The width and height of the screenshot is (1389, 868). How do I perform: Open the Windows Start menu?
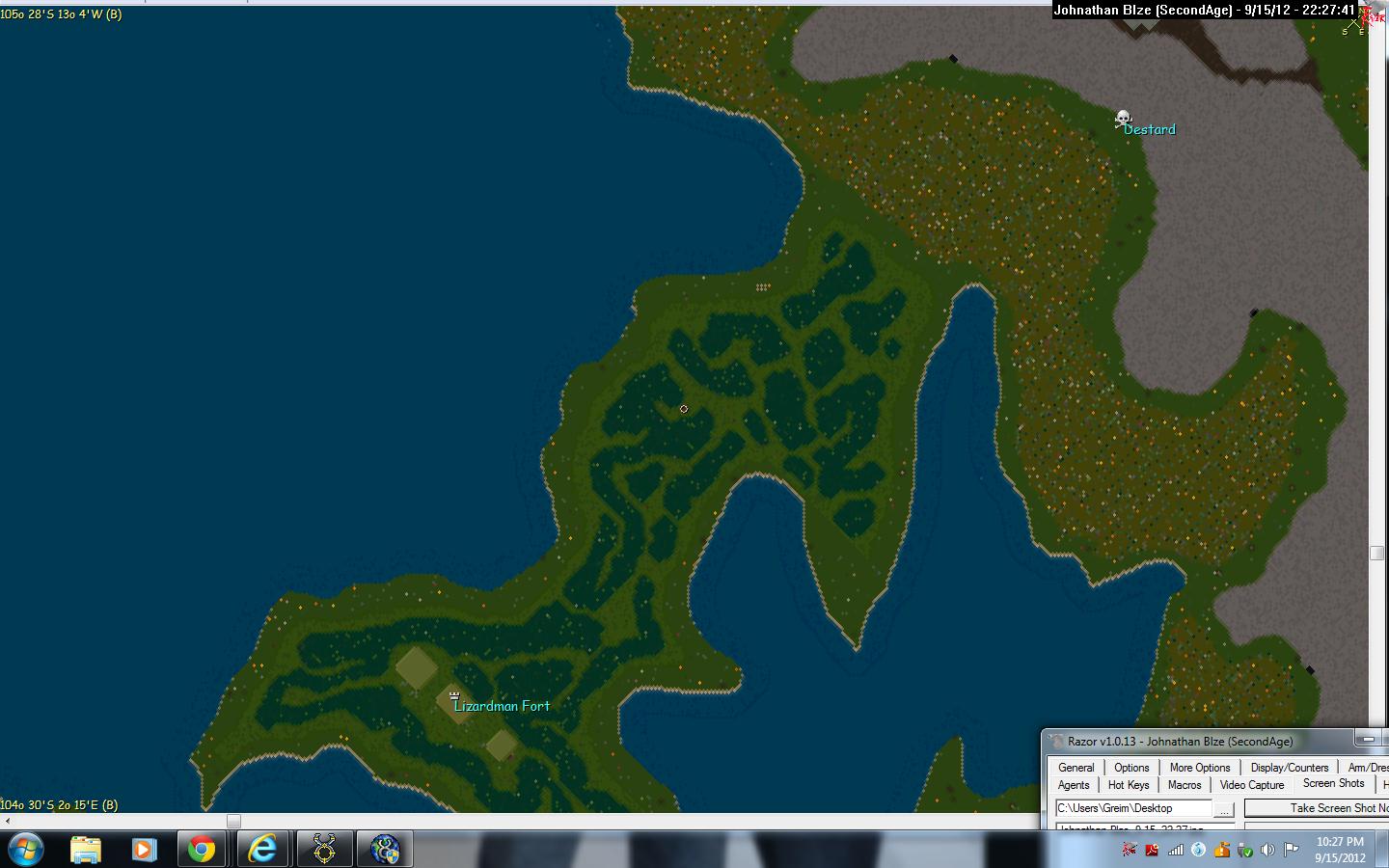pyautogui.click(x=26, y=849)
